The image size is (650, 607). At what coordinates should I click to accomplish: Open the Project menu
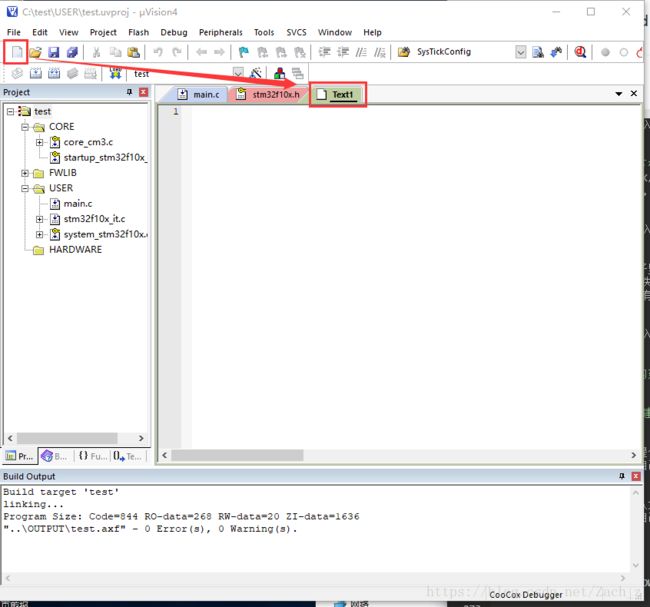tap(103, 32)
